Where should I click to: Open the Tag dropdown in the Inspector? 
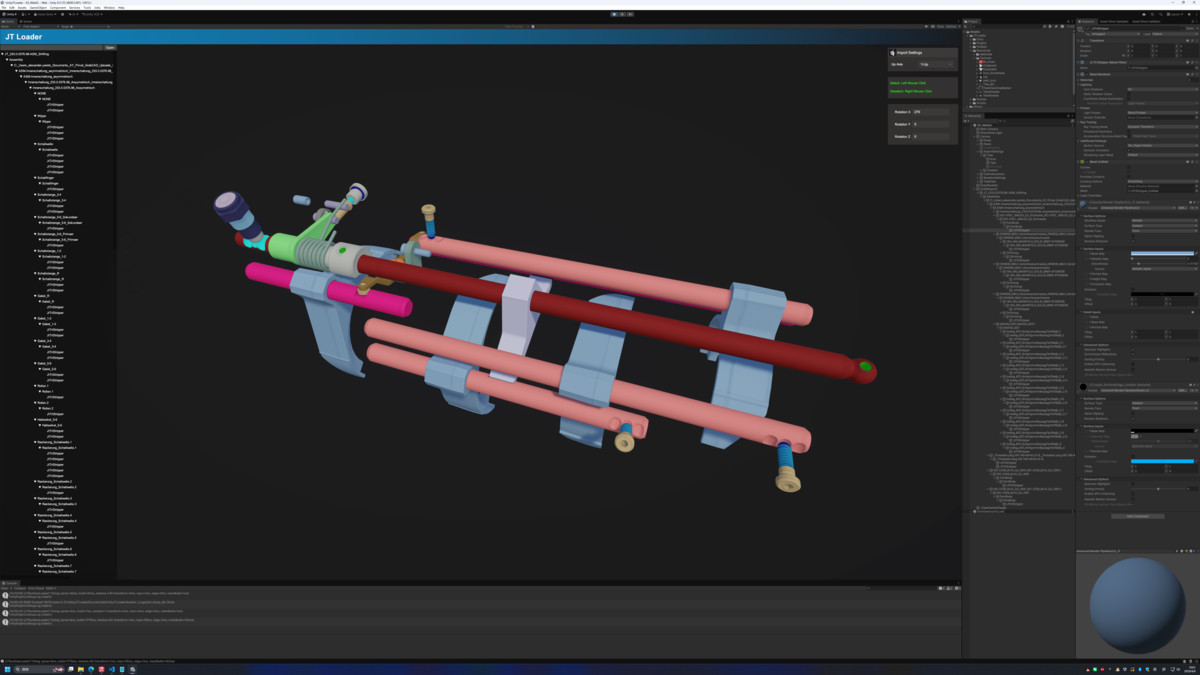pos(1116,34)
